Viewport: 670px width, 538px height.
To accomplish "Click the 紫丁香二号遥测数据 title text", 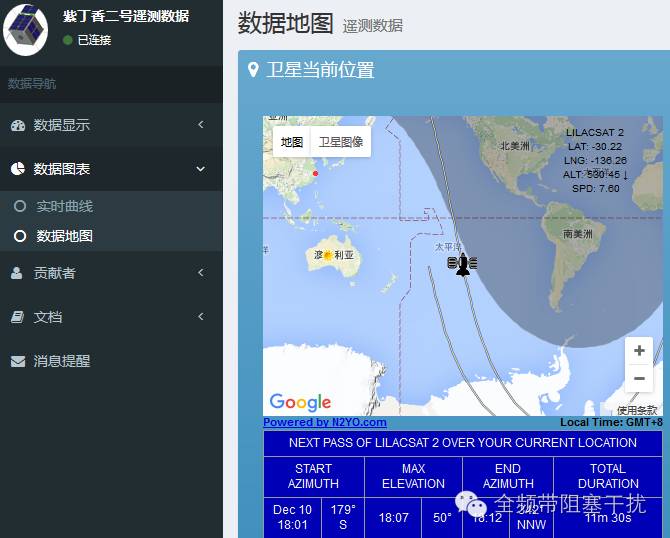I will [126, 16].
